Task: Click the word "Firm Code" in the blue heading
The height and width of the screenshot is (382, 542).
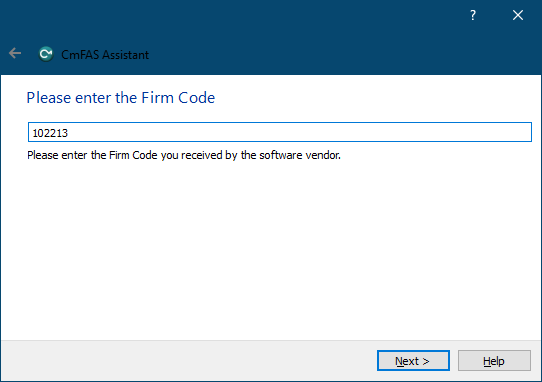Action: point(178,98)
